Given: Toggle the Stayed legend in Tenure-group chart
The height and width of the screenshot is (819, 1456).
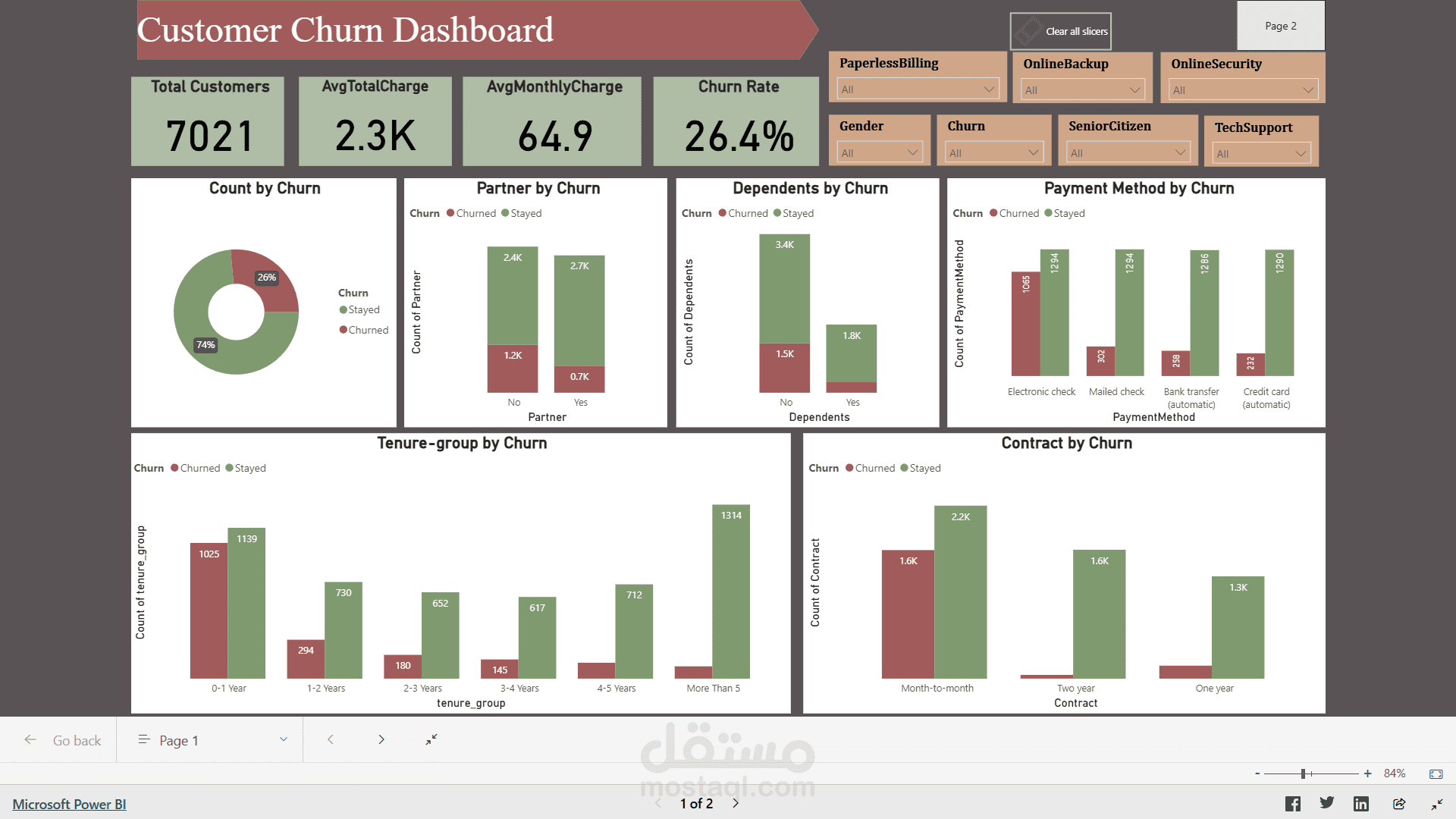Looking at the screenshot, I should (246, 468).
